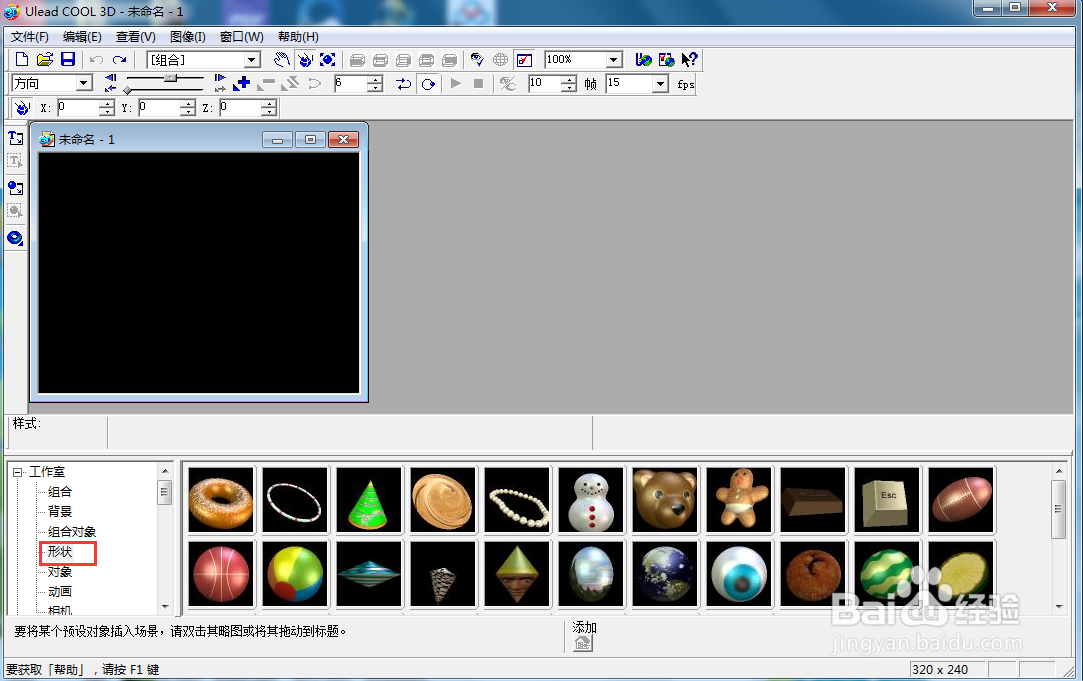Open the 编辑(E) menu
1083x681 pixels.
tap(82, 37)
